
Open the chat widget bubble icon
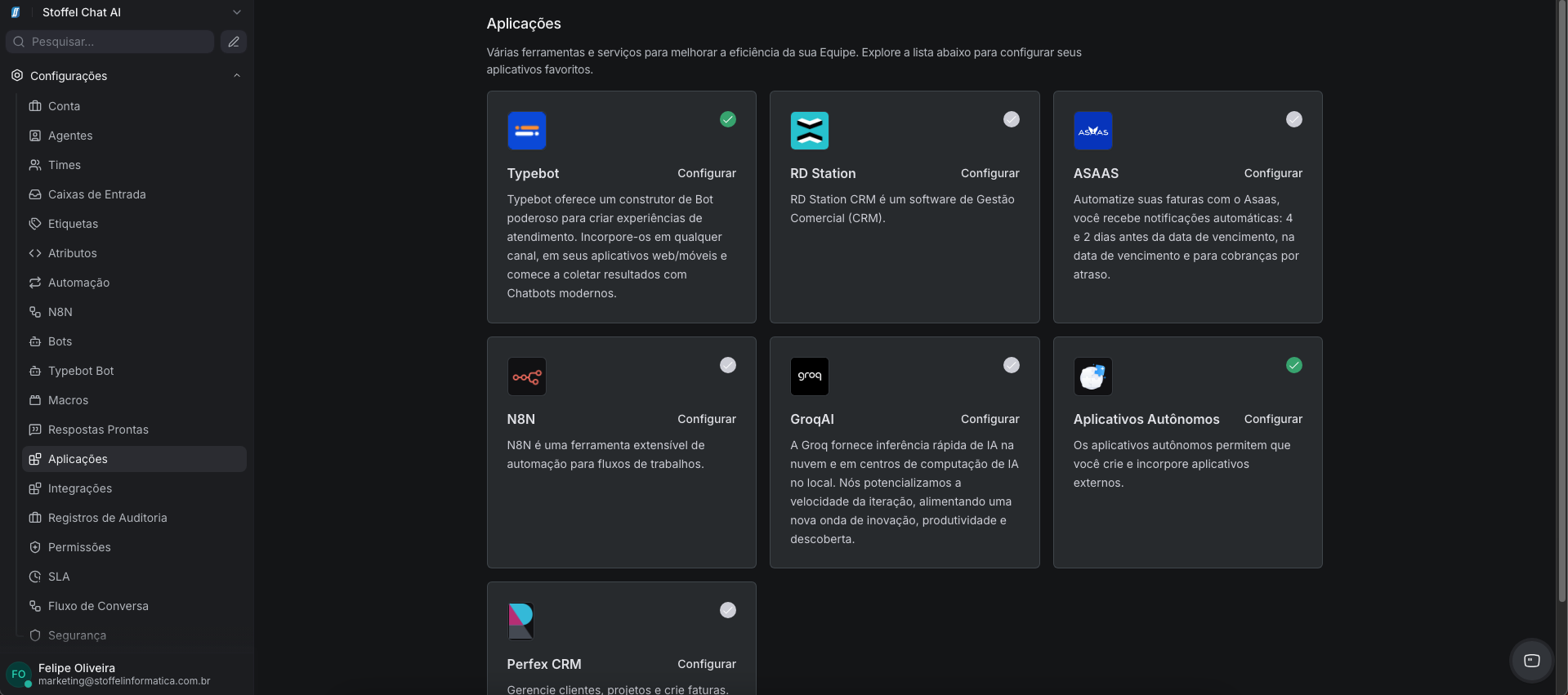click(x=1532, y=661)
